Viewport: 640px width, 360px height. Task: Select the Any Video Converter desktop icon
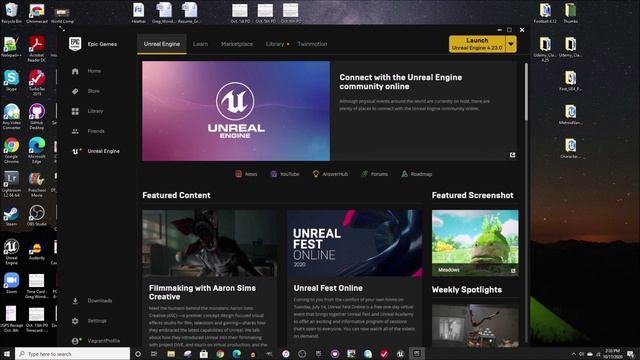(11, 117)
